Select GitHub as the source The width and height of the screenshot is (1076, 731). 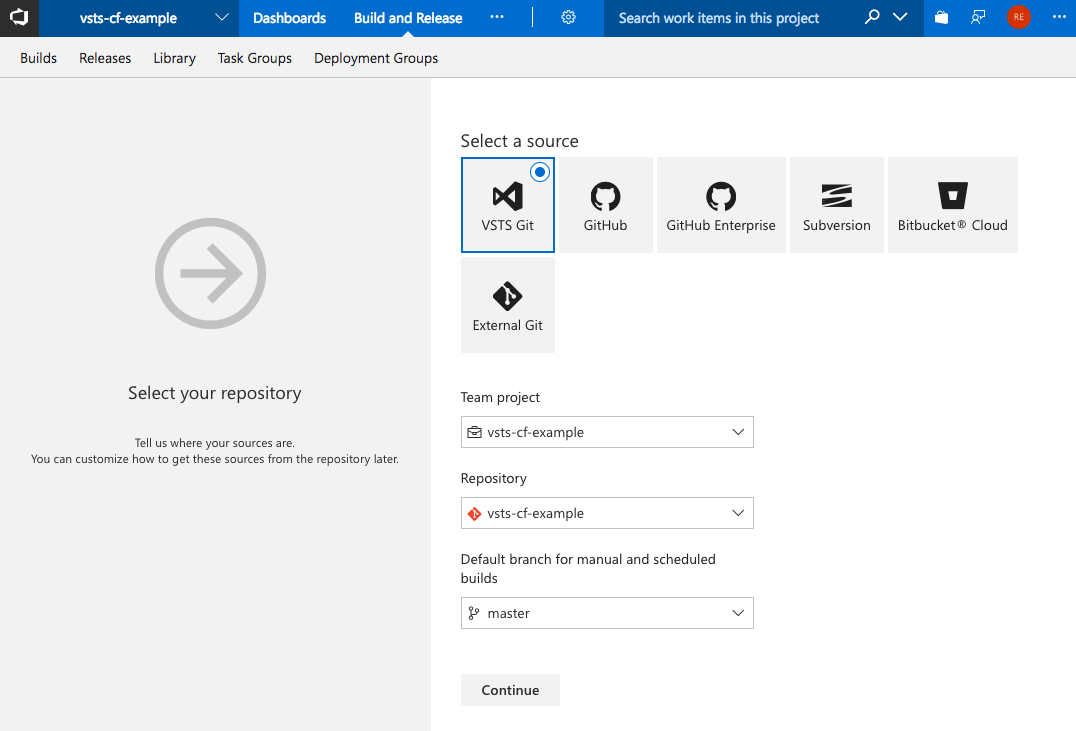(x=605, y=205)
